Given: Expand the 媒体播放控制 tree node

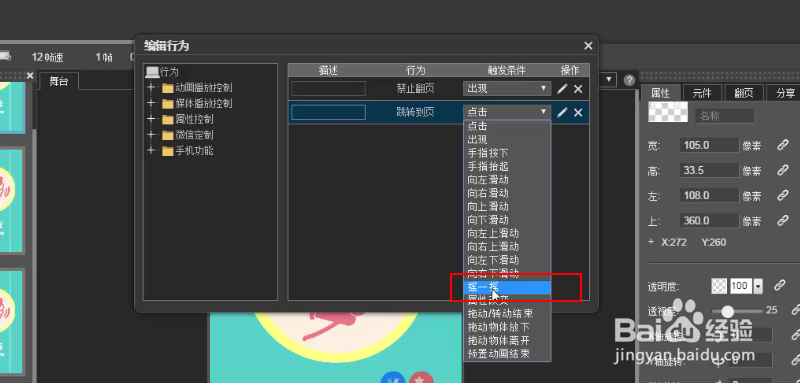Looking at the screenshot, I should 151,104.
